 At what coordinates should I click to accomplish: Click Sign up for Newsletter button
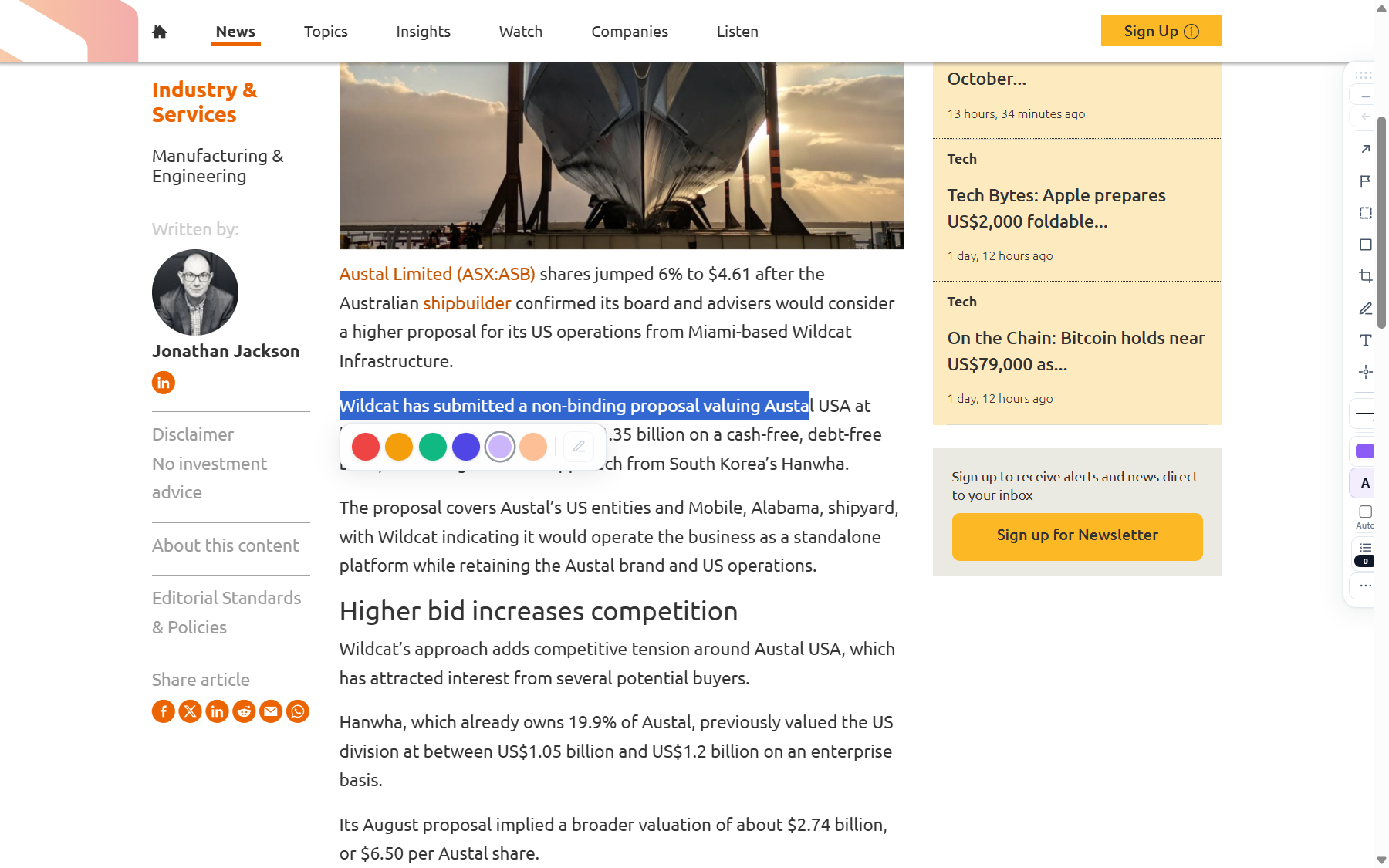point(1077,537)
